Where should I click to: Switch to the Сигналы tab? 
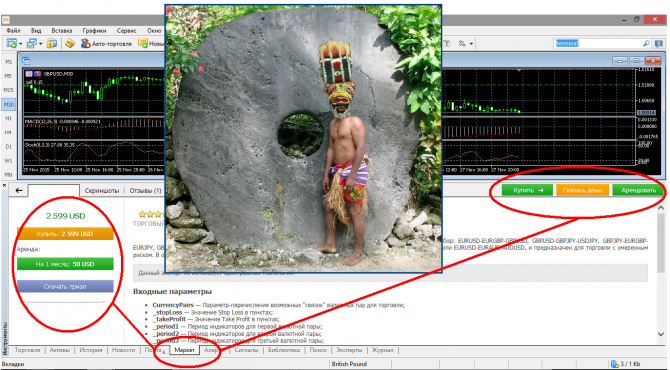[x=246, y=350]
